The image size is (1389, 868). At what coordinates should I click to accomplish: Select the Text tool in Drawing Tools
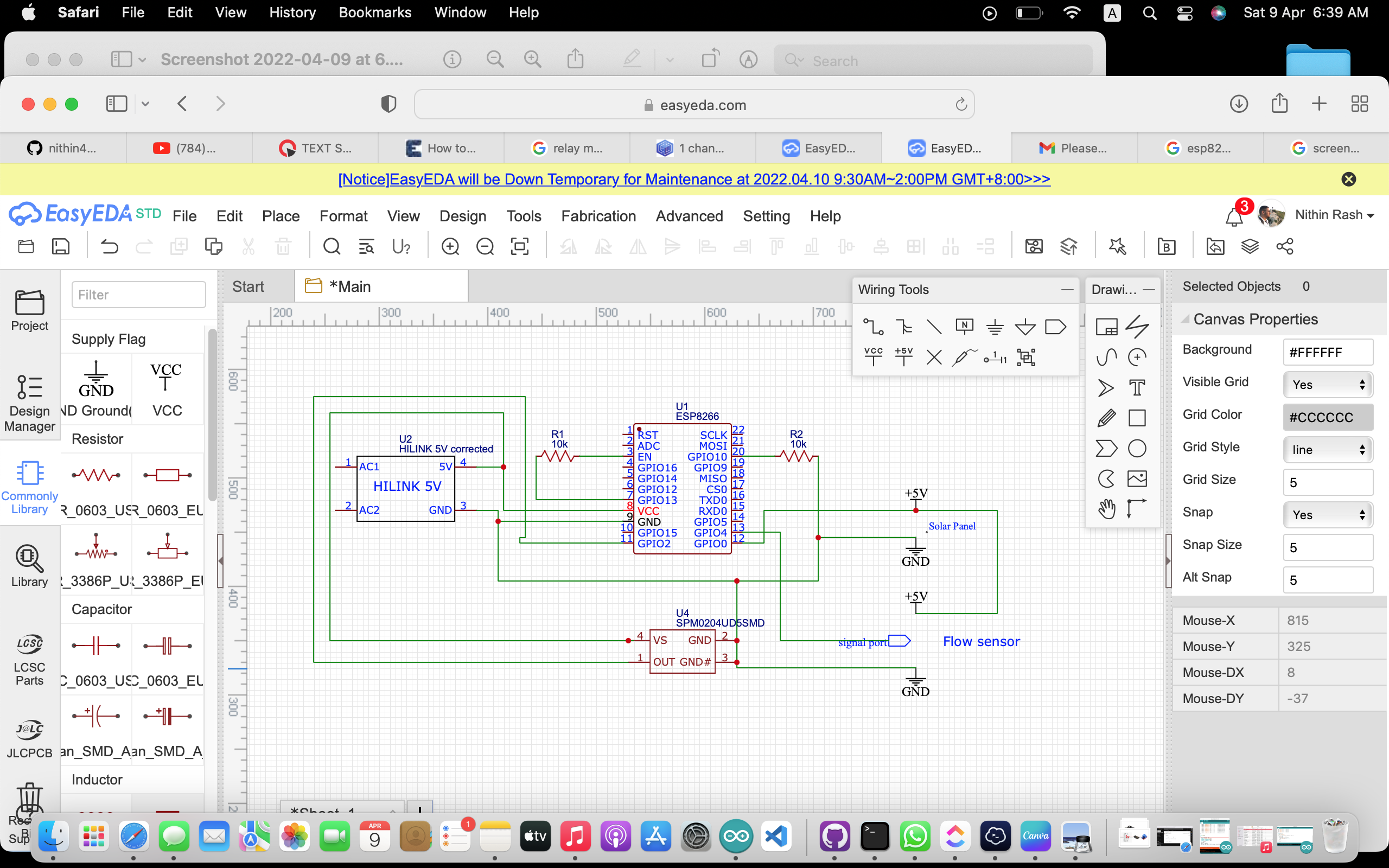tap(1137, 387)
